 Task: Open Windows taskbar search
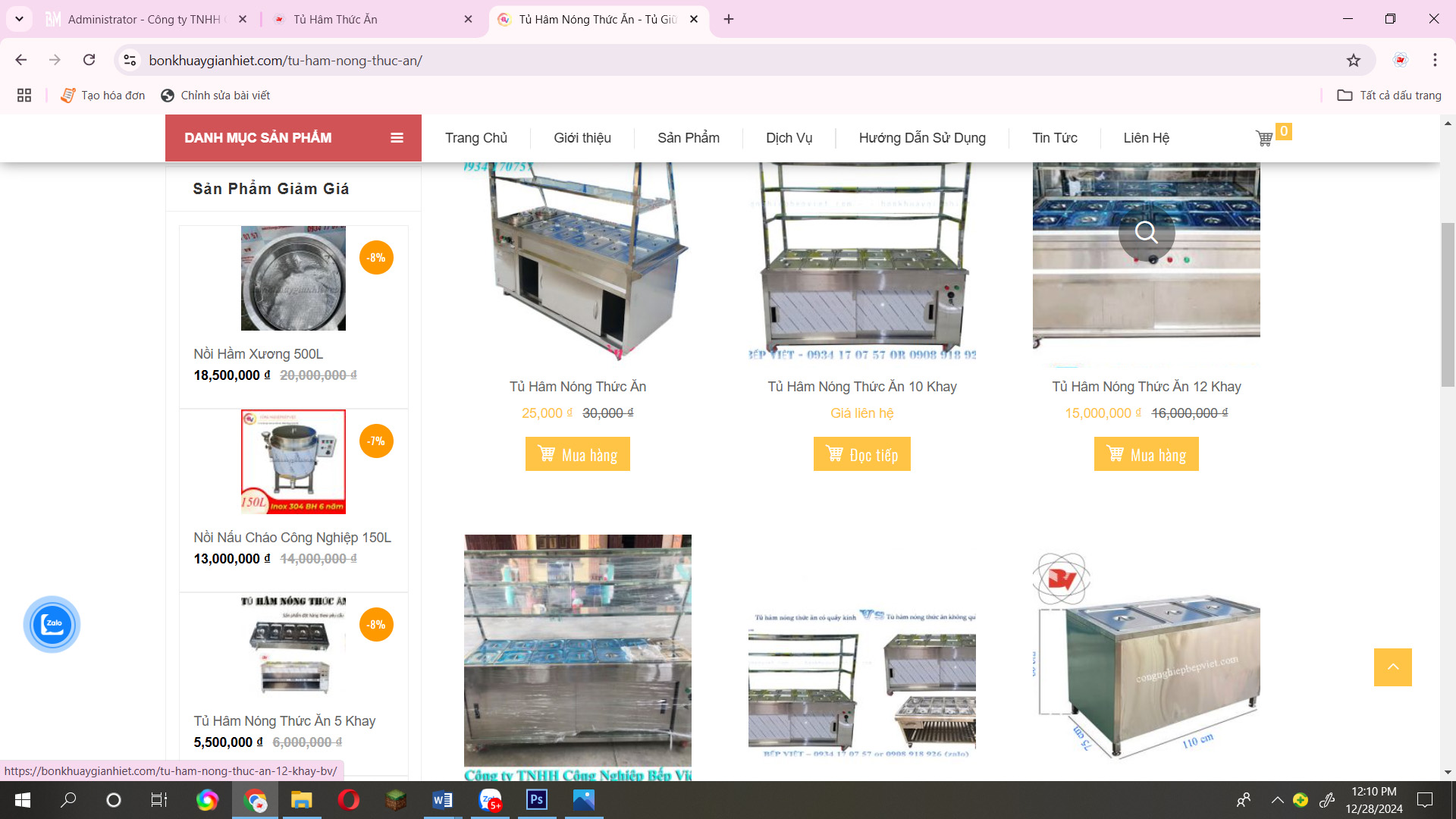[68, 800]
